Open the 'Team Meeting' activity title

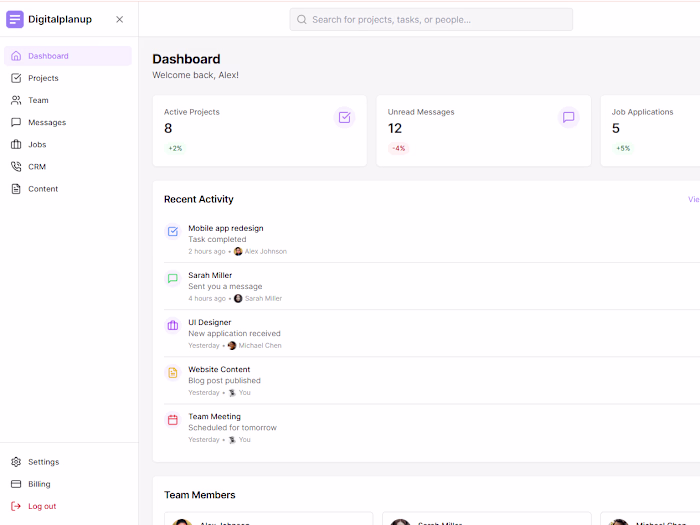tap(214, 417)
